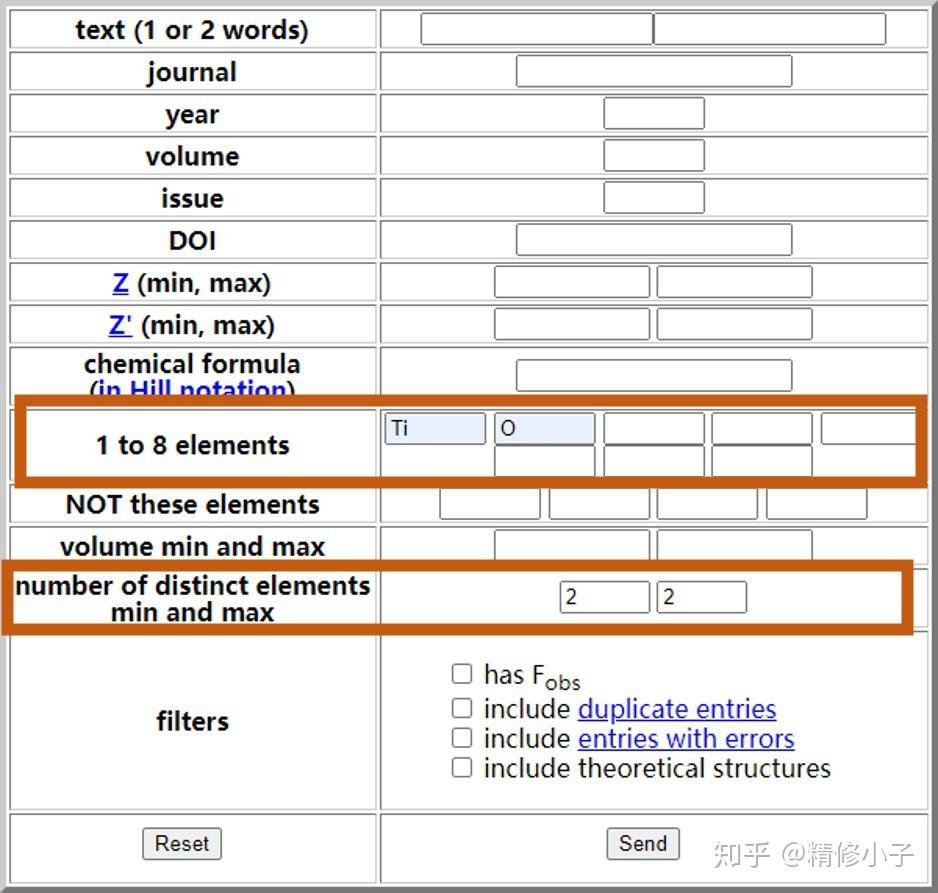Click the distinct elements minimum field
This screenshot has height=893, width=938.
[x=604, y=598]
